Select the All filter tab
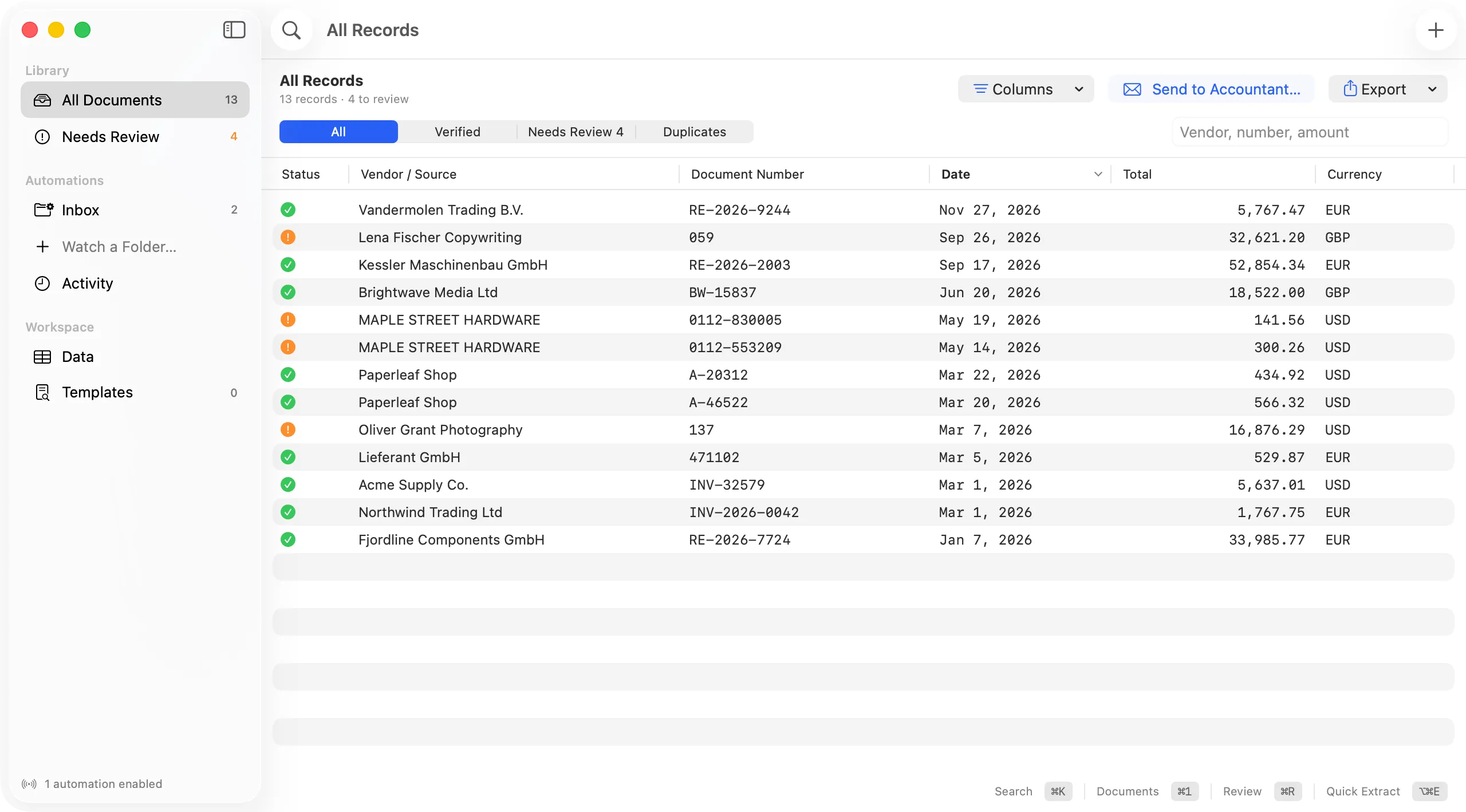This screenshot has width=1466, height=812. tap(338, 132)
